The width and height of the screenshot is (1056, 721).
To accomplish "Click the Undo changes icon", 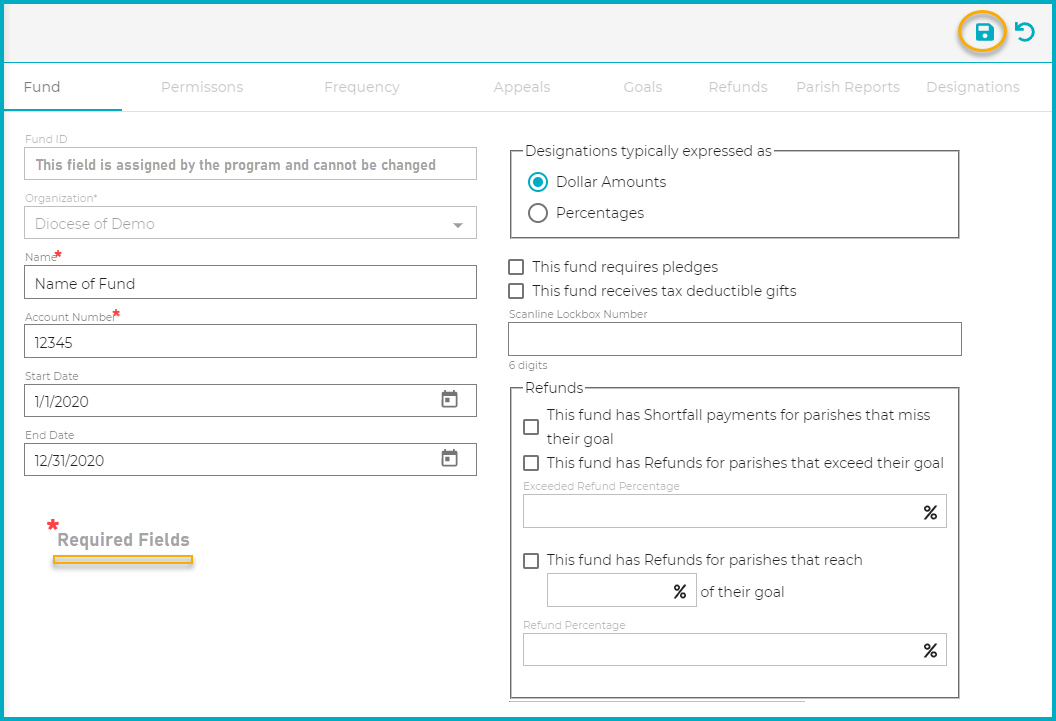I will [x=1024, y=32].
